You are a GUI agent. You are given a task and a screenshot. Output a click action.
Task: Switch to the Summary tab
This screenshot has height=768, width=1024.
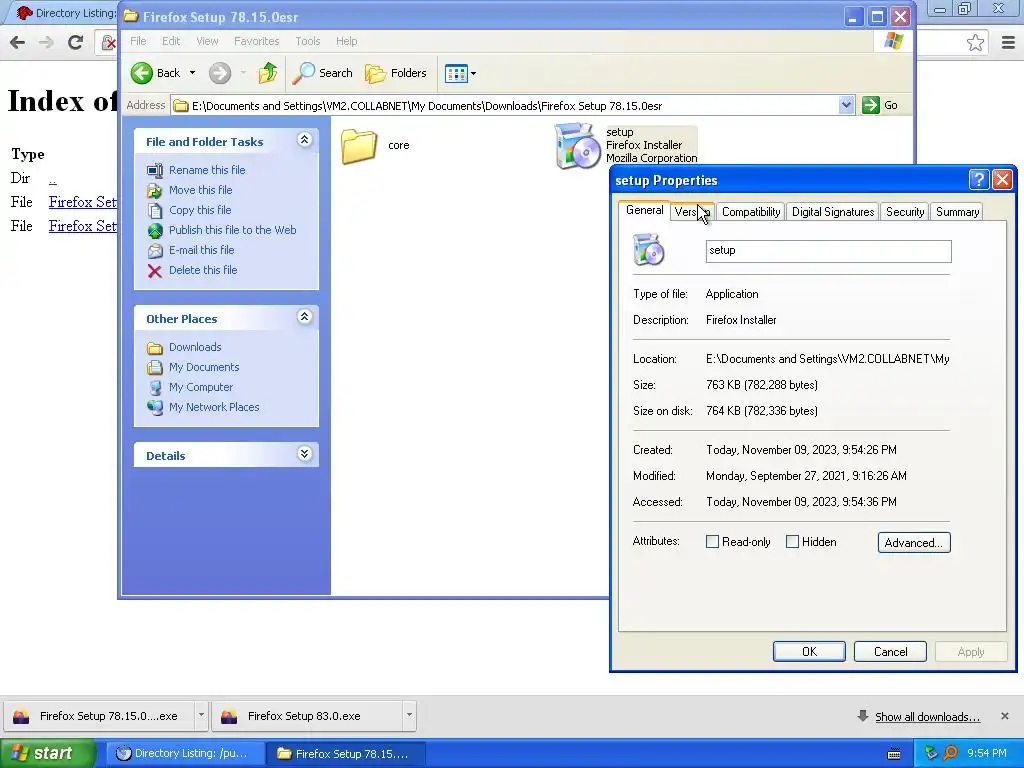pyautogui.click(x=957, y=212)
